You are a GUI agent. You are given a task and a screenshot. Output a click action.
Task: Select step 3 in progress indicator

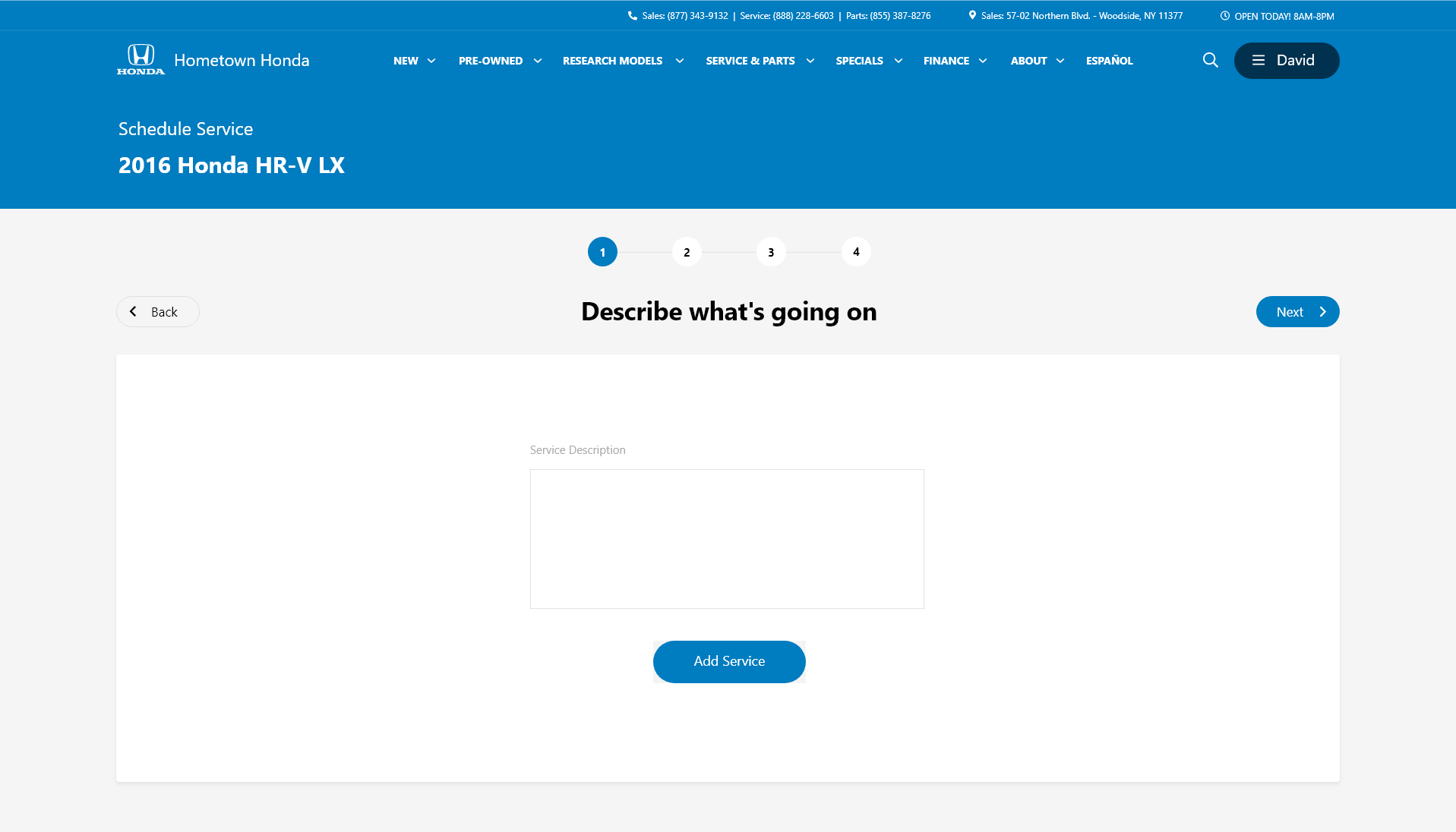click(x=771, y=252)
